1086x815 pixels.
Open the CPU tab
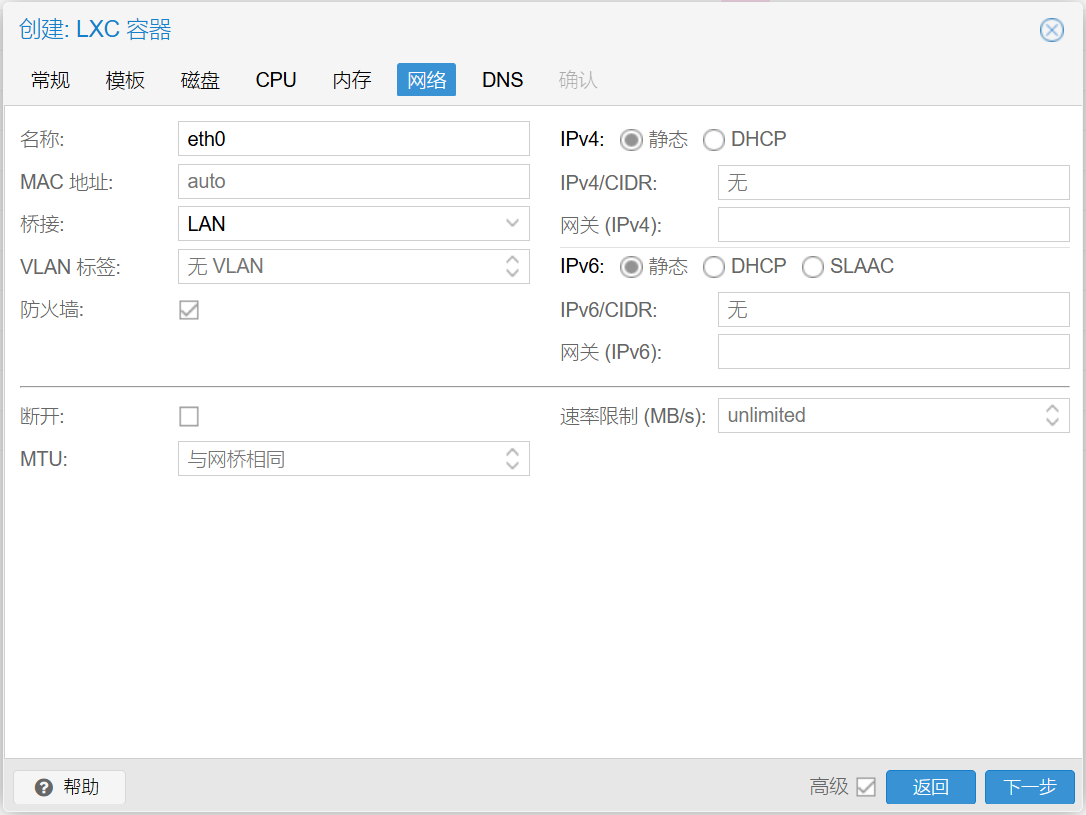point(276,80)
